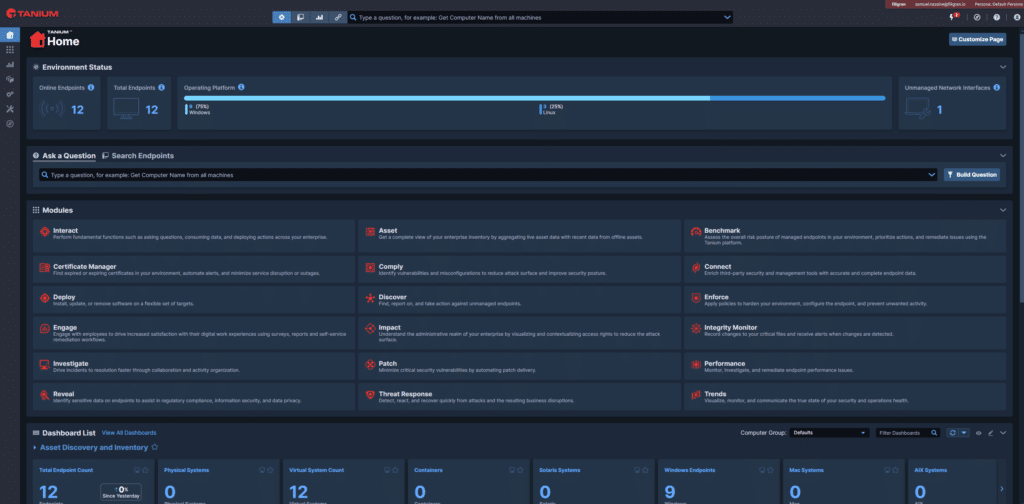Open the modules grid icon in sidebar
Viewport: 1024px width, 504px height.
(x=10, y=49)
